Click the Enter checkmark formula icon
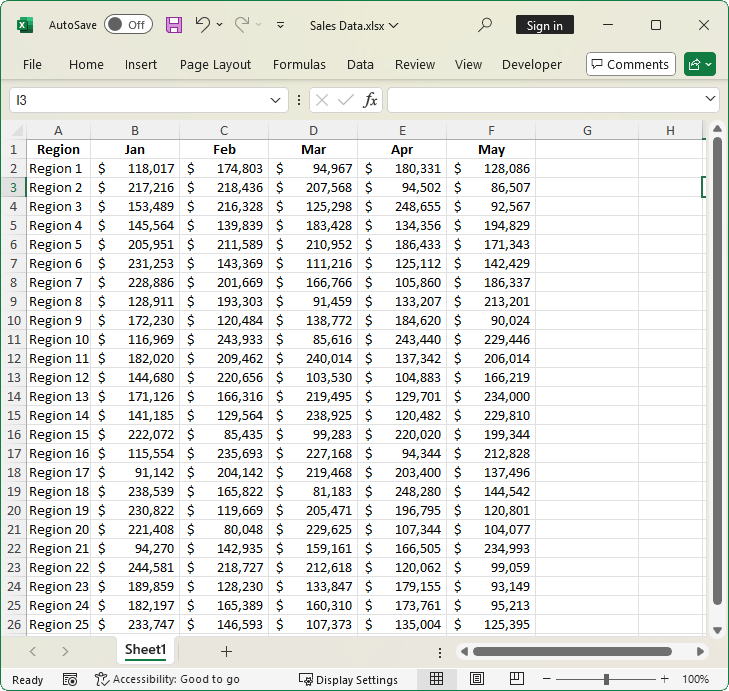The height and width of the screenshot is (691, 729). [345, 100]
